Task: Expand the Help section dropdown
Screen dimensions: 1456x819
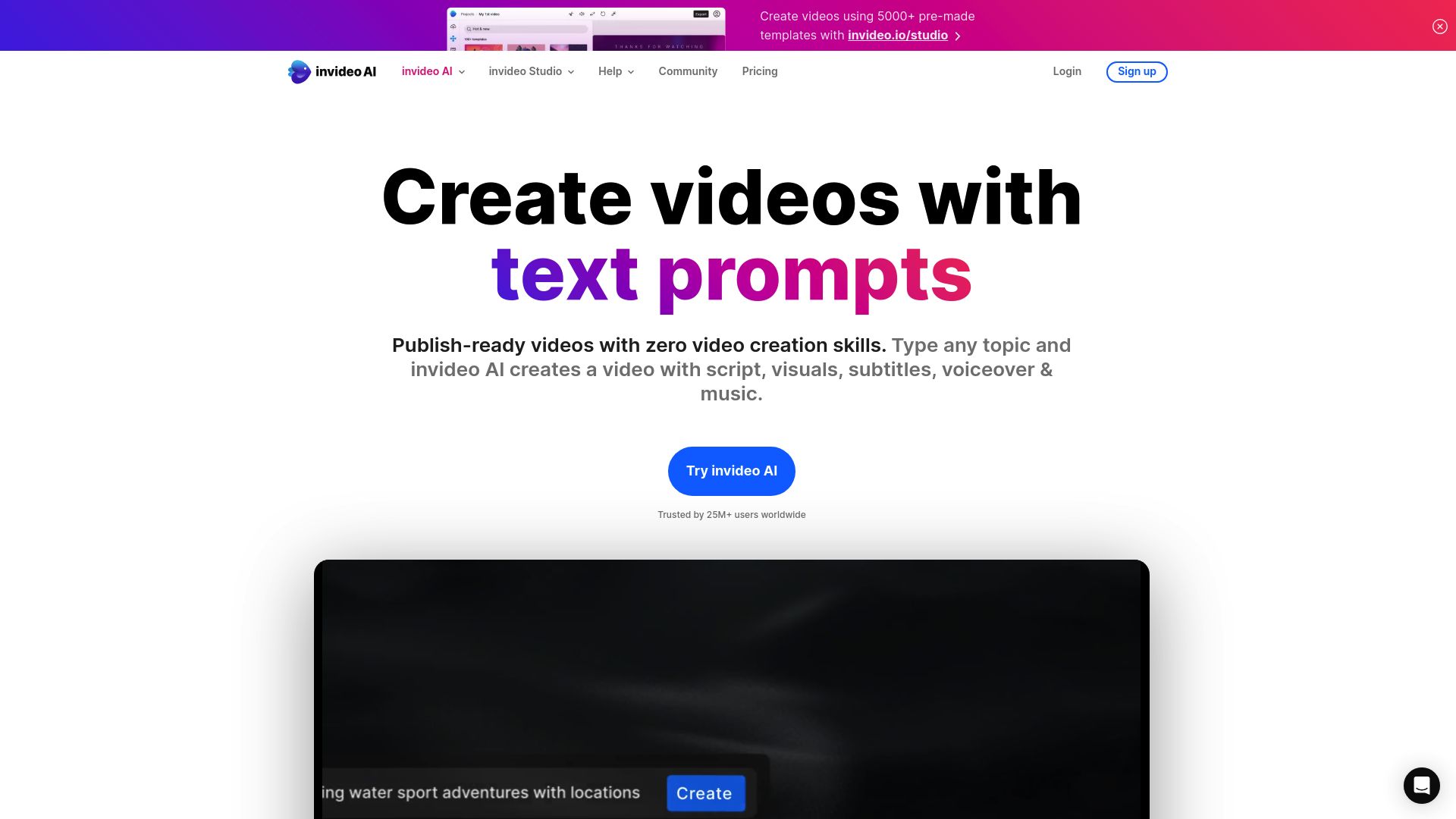Action: pos(616,71)
